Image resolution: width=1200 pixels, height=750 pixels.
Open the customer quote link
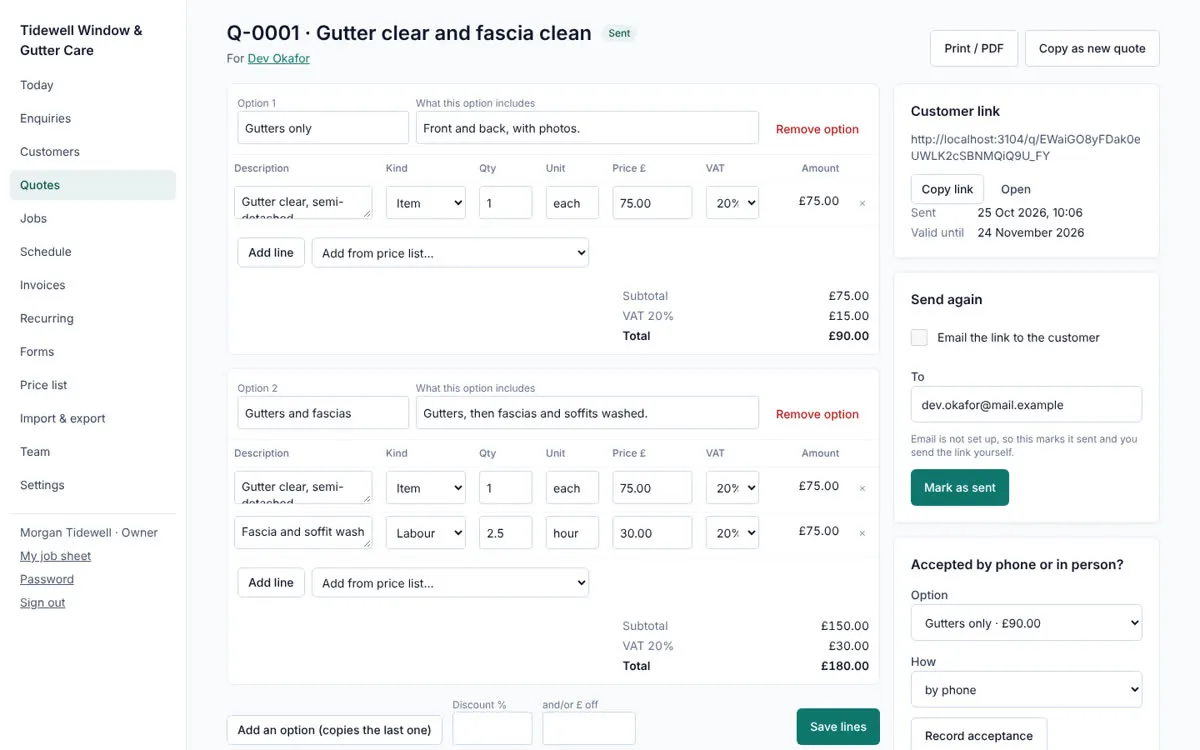click(1015, 189)
